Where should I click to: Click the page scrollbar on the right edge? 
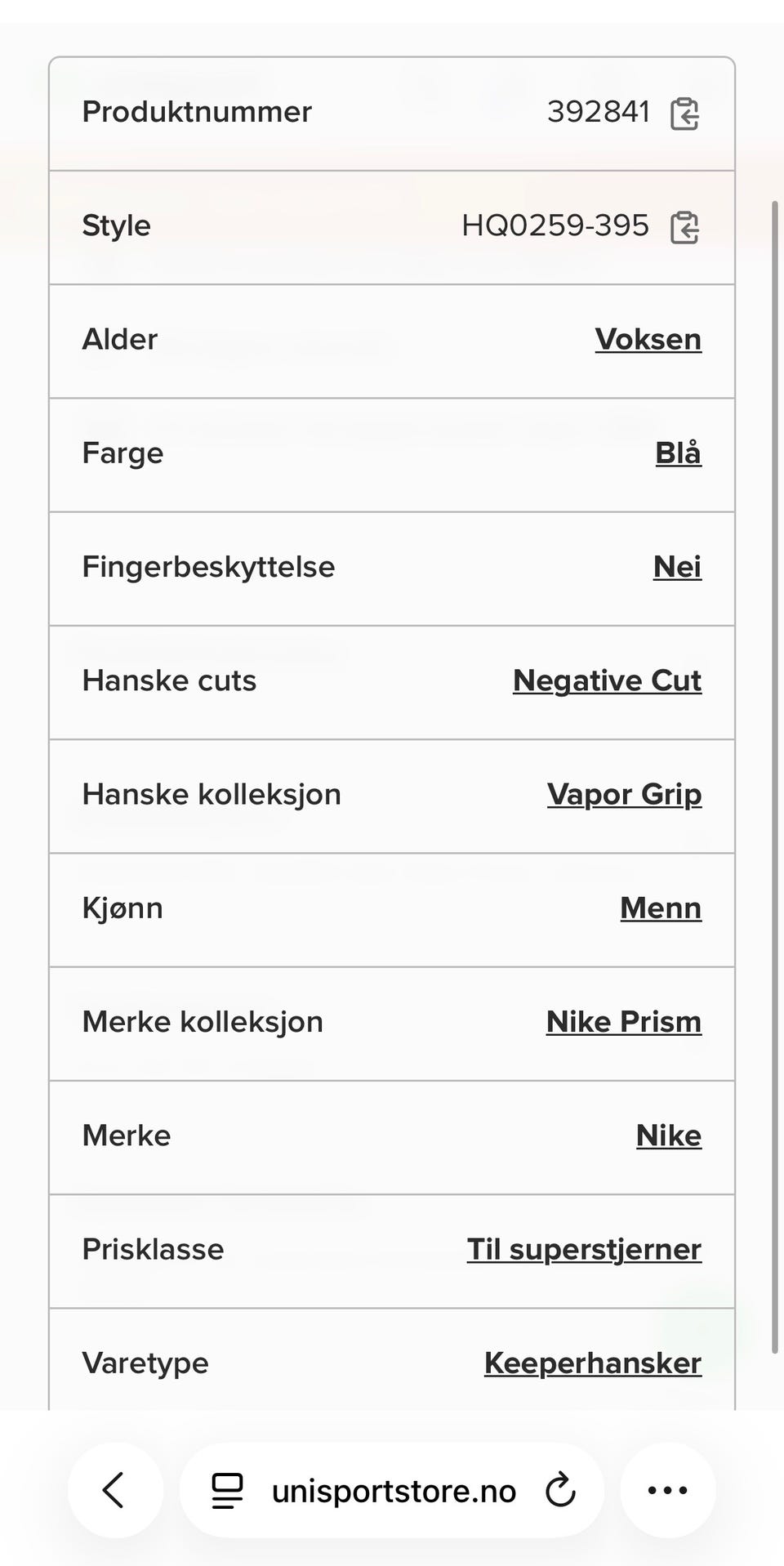(x=775, y=776)
